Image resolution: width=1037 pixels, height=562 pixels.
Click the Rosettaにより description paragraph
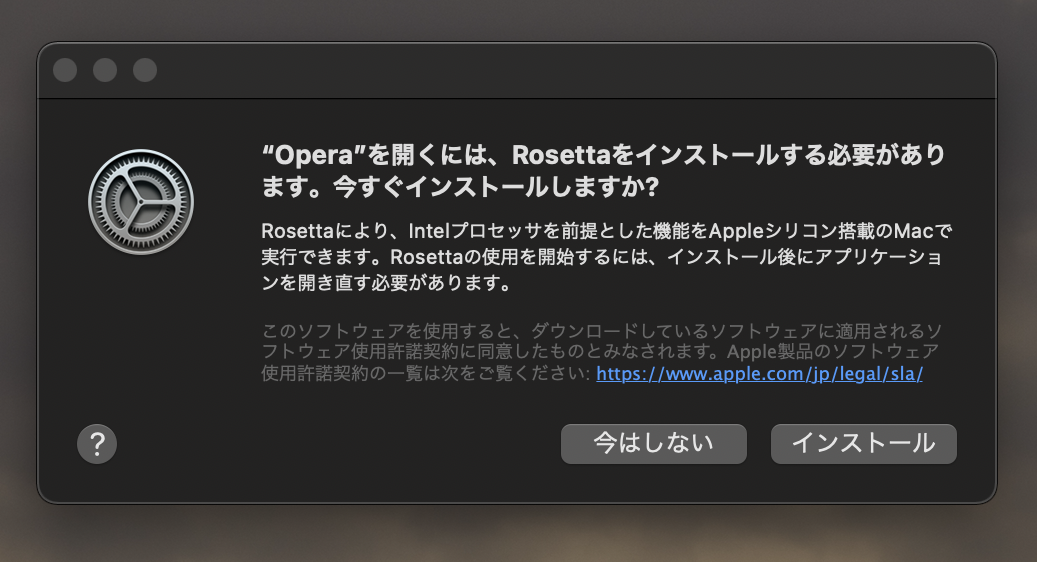[x=606, y=257]
